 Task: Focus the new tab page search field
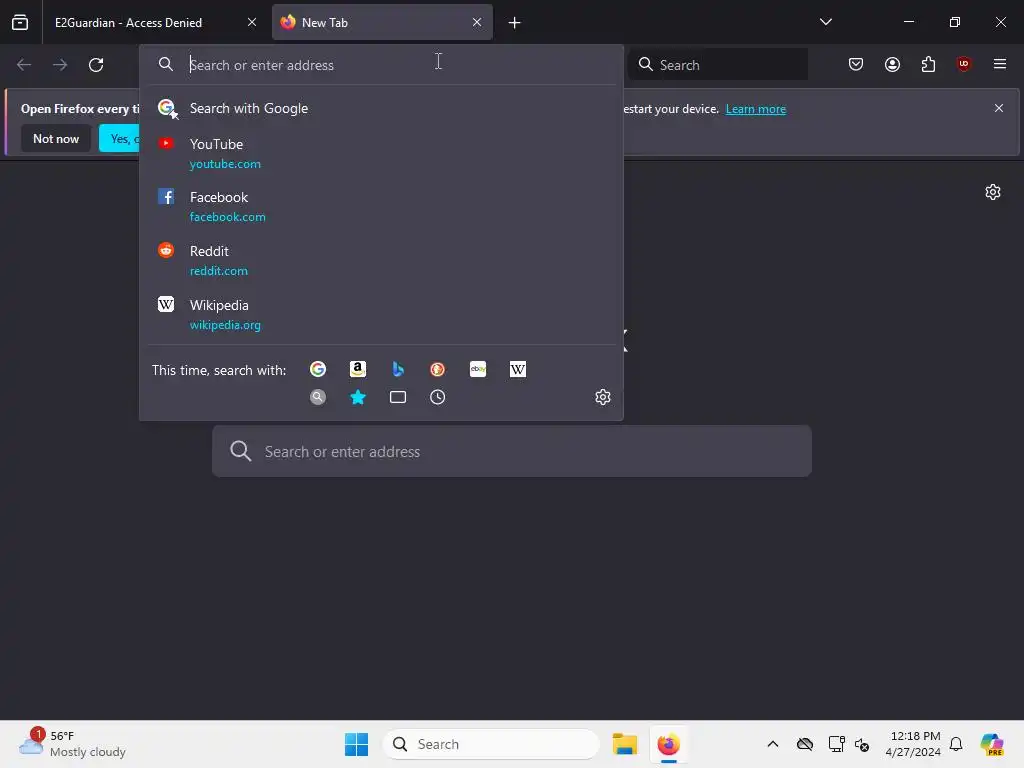click(x=512, y=451)
